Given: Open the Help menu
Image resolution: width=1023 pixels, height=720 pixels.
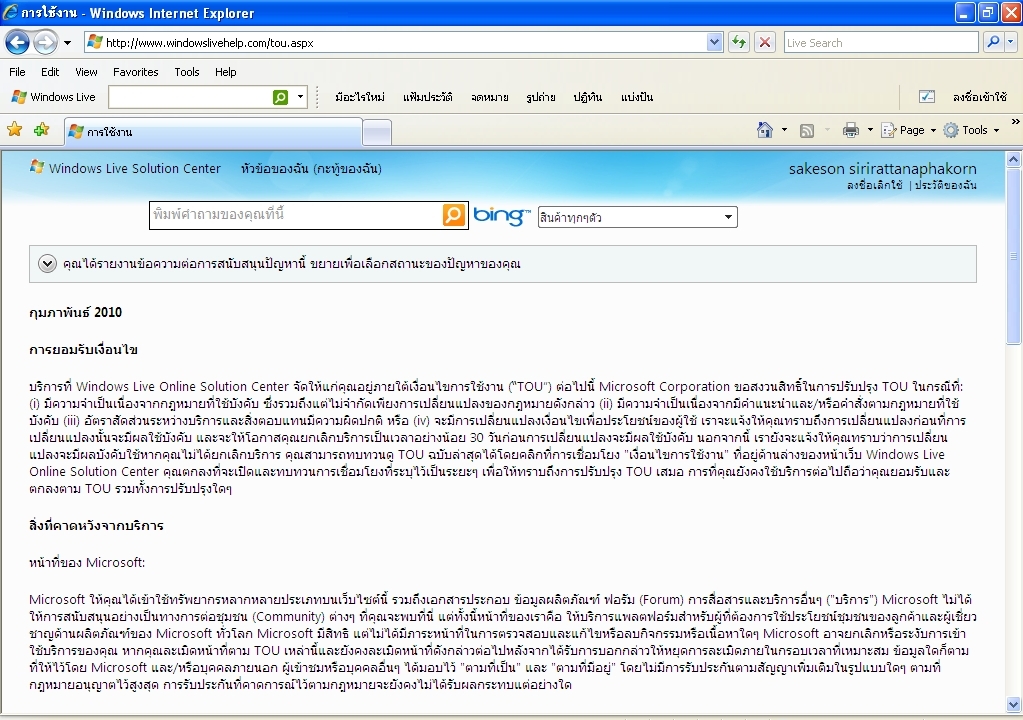Looking at the screenshot, I should (226, 72).
